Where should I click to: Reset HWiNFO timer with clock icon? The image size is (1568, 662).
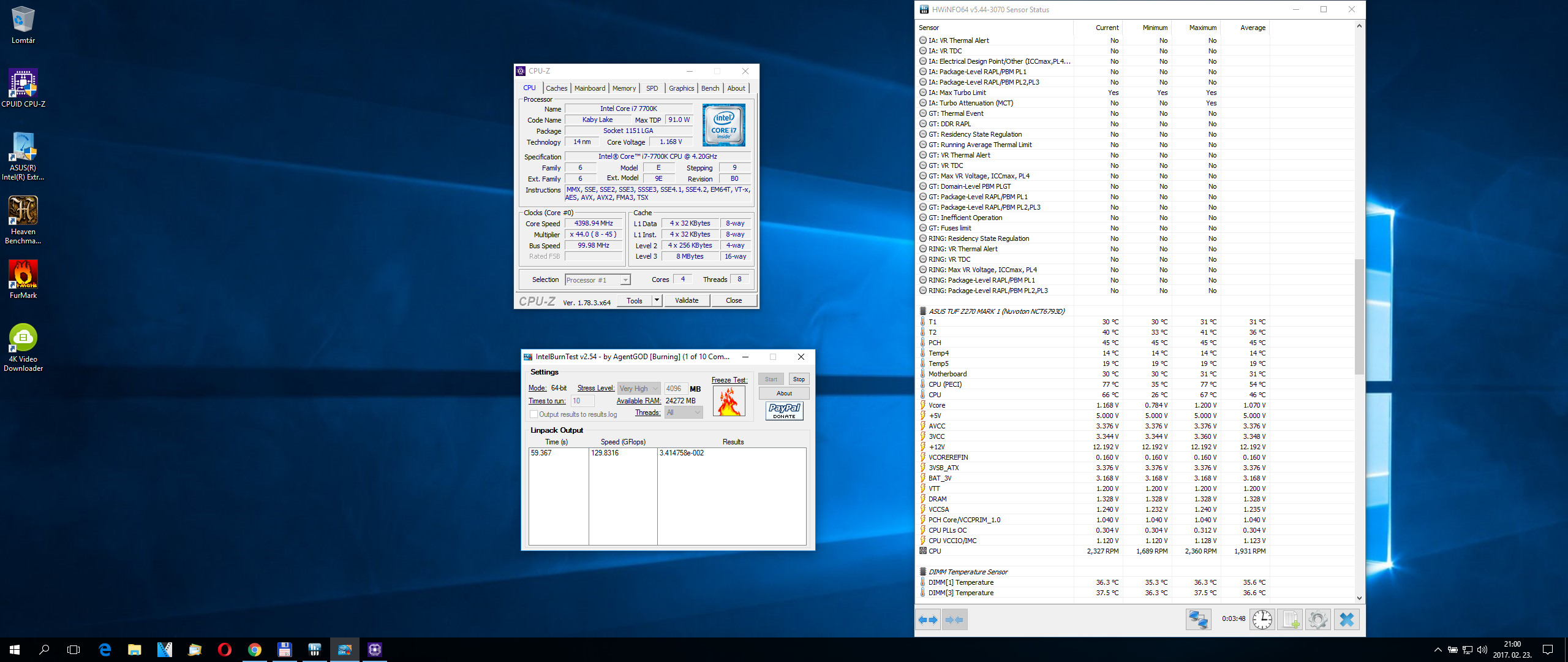(x=1262, y=620)
